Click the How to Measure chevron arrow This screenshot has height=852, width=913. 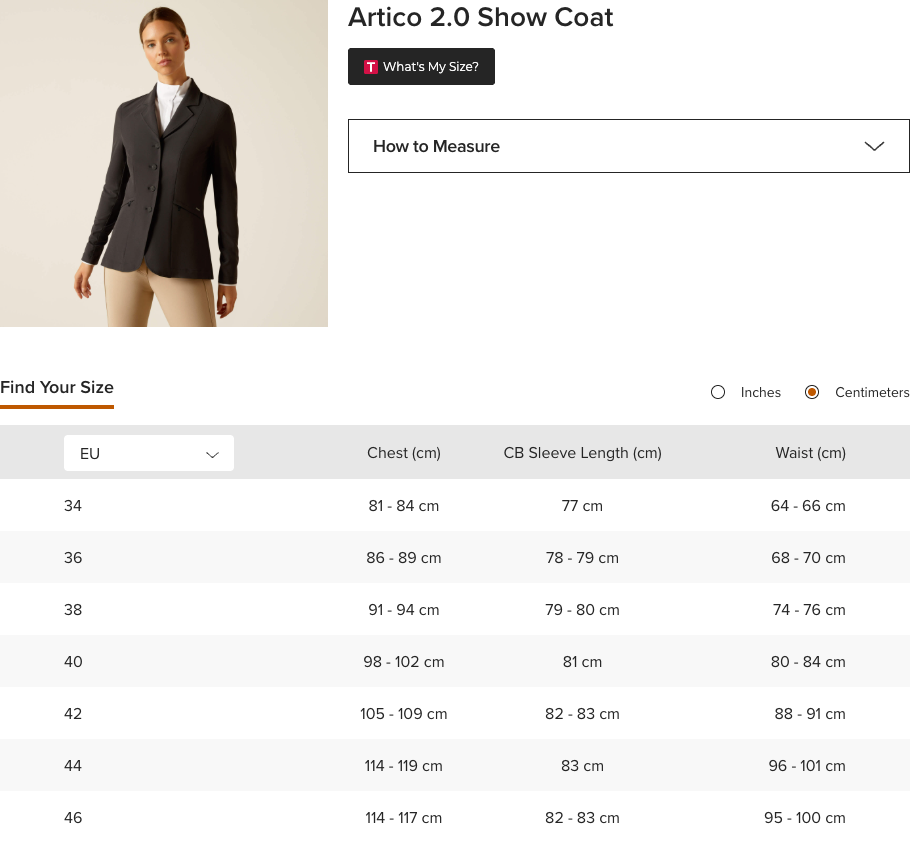click(874, 146)
